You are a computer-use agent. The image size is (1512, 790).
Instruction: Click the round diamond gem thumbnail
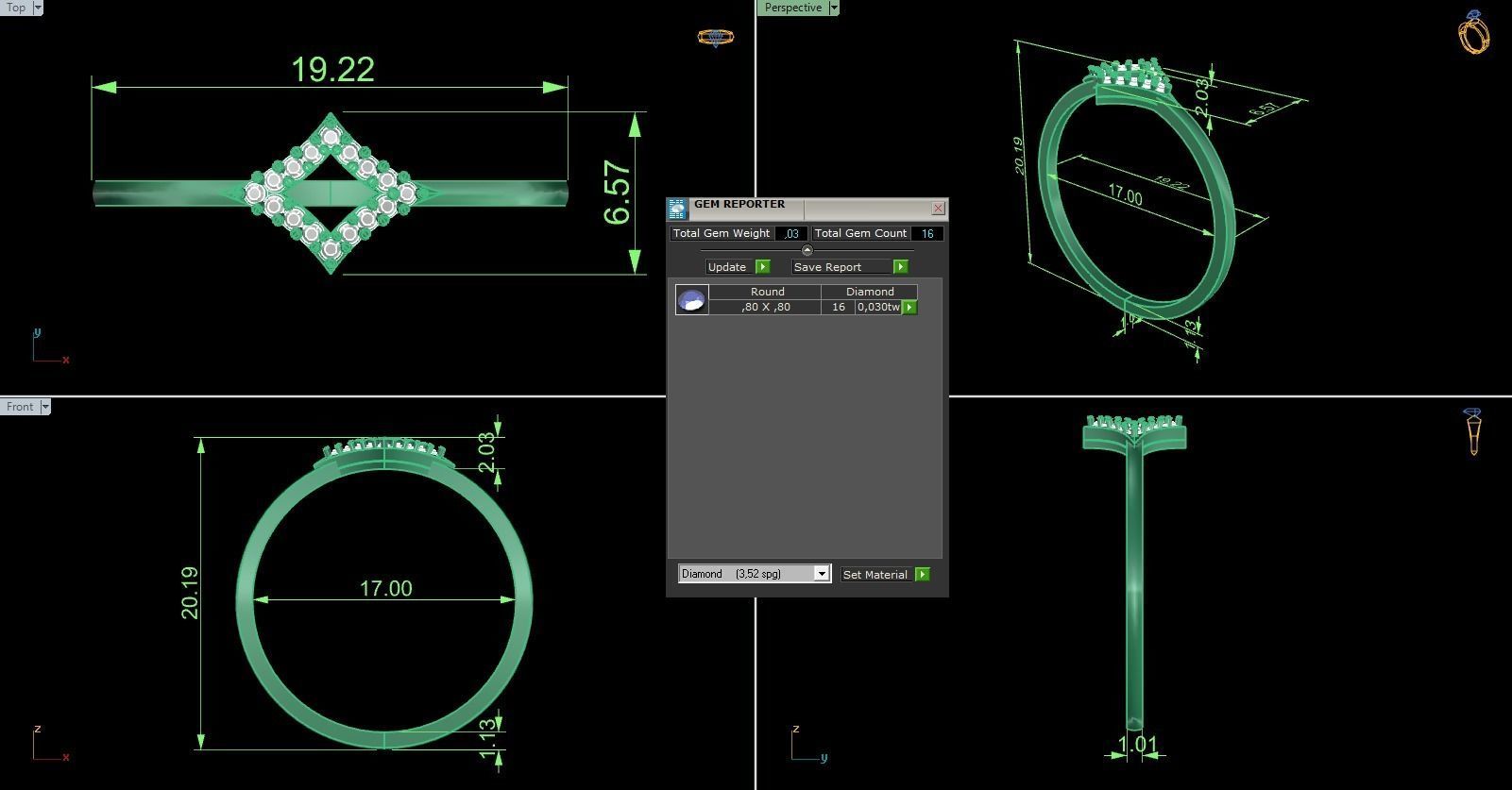(692, 299)
